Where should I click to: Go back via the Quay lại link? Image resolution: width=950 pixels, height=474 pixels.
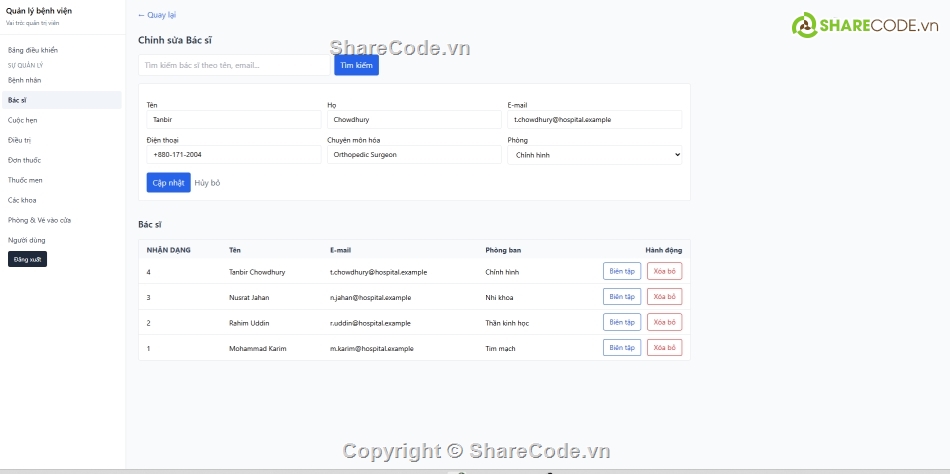click(157, 15)
